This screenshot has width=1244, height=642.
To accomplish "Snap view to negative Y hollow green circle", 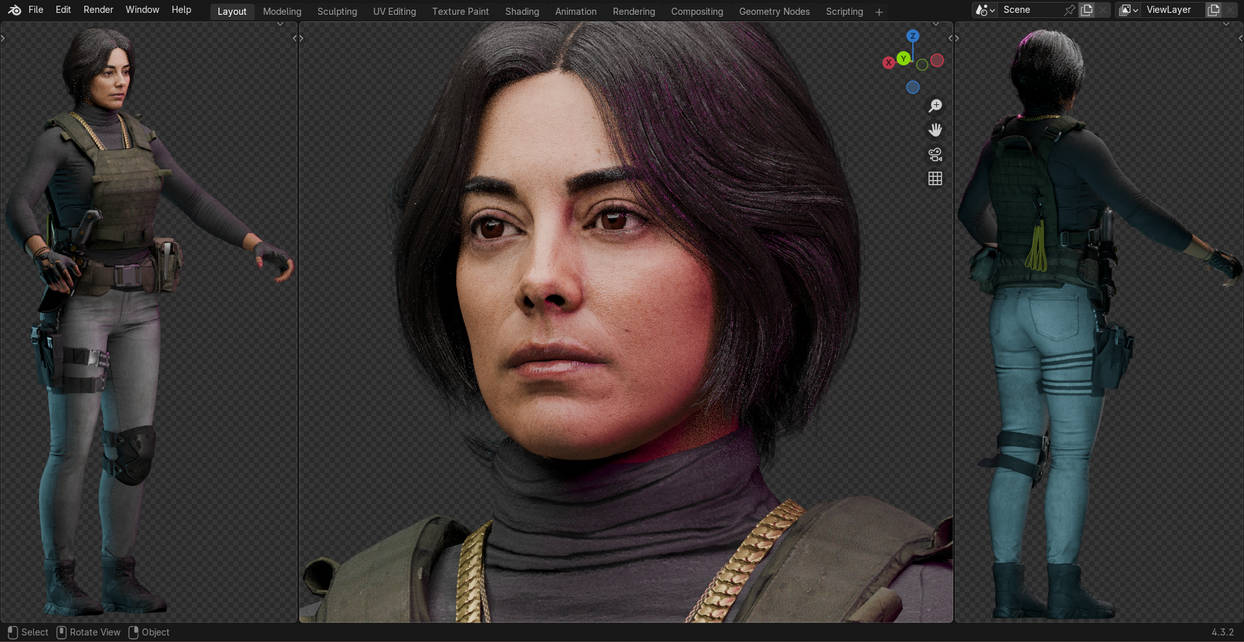I will [x=922, y=65].
